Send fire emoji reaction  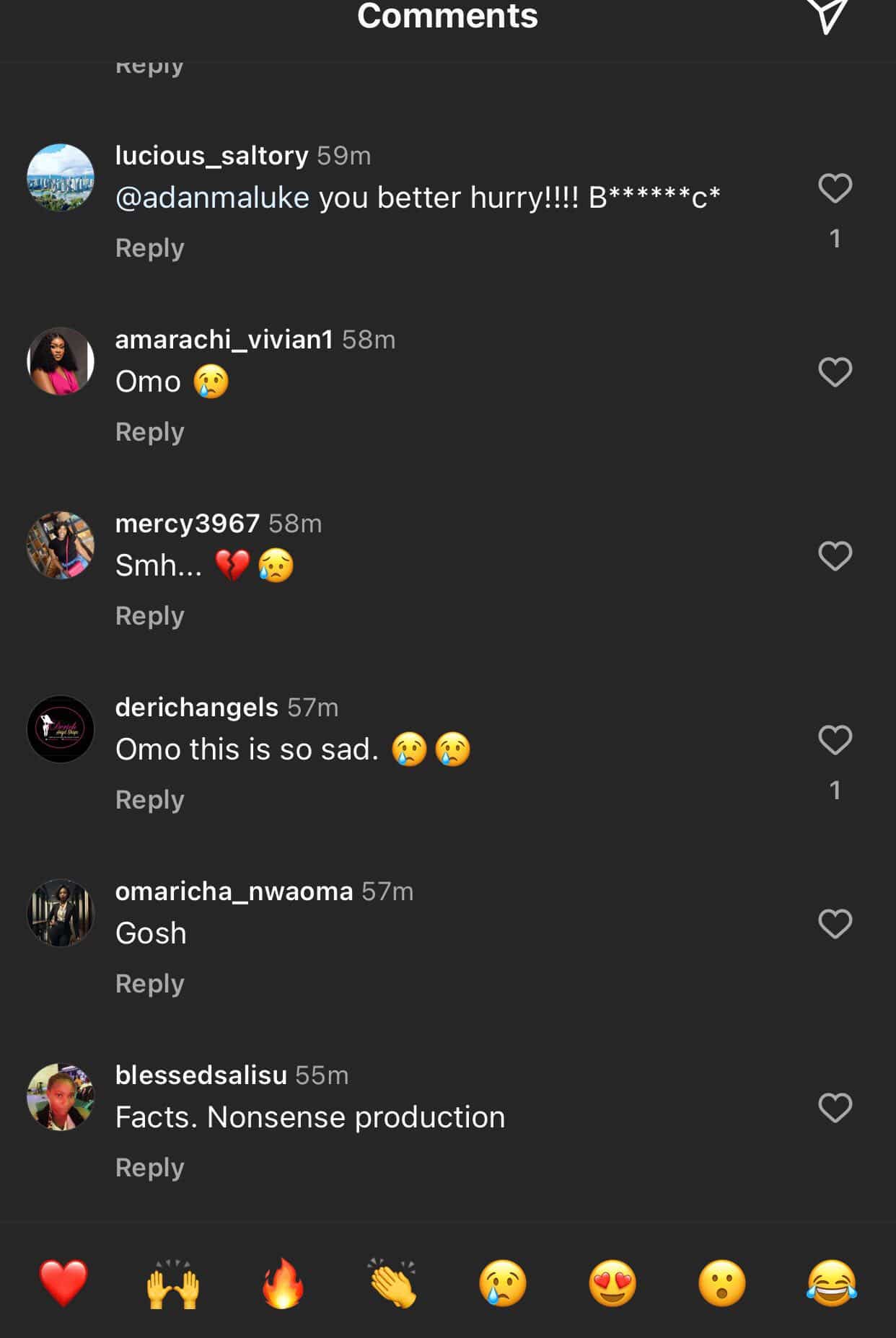point(283,1283)
